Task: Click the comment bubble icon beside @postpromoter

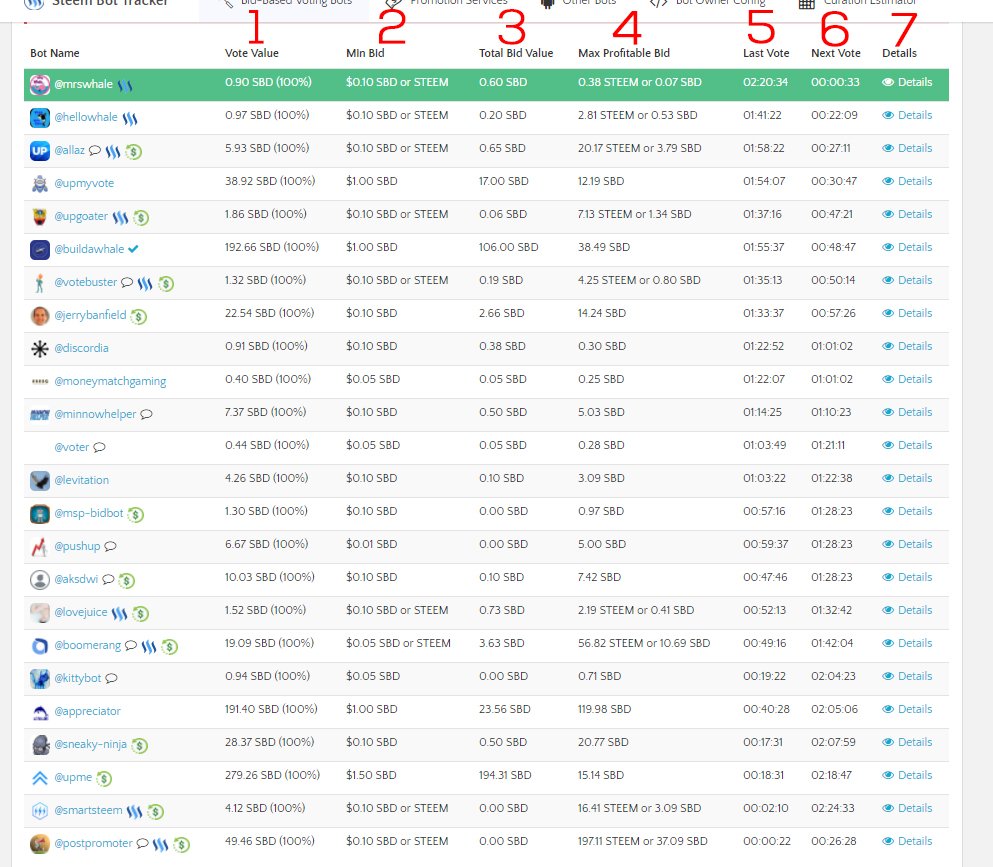Action: [x=142, y=844]
